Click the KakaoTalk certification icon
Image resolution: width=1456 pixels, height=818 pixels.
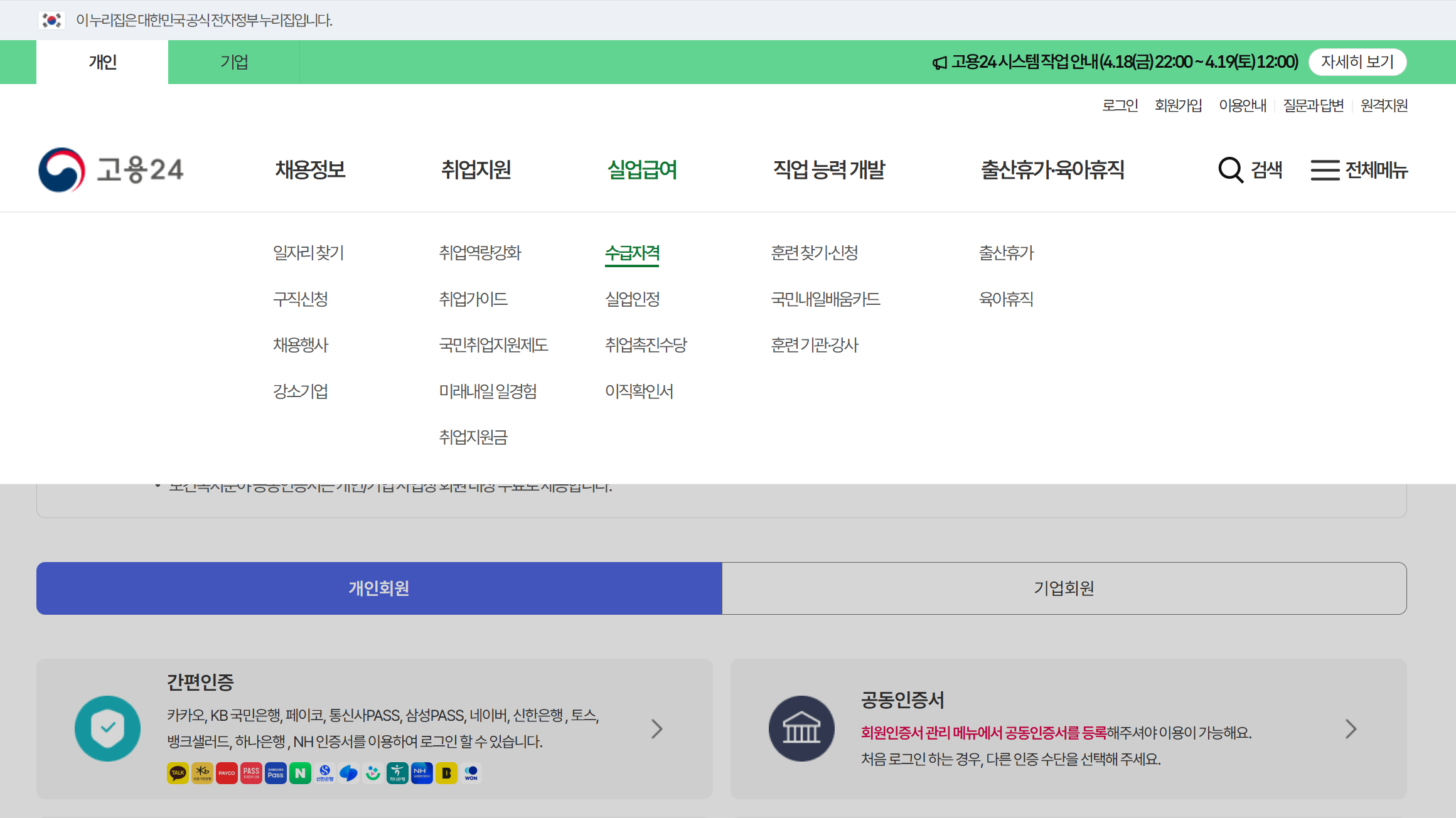[178, 773]
